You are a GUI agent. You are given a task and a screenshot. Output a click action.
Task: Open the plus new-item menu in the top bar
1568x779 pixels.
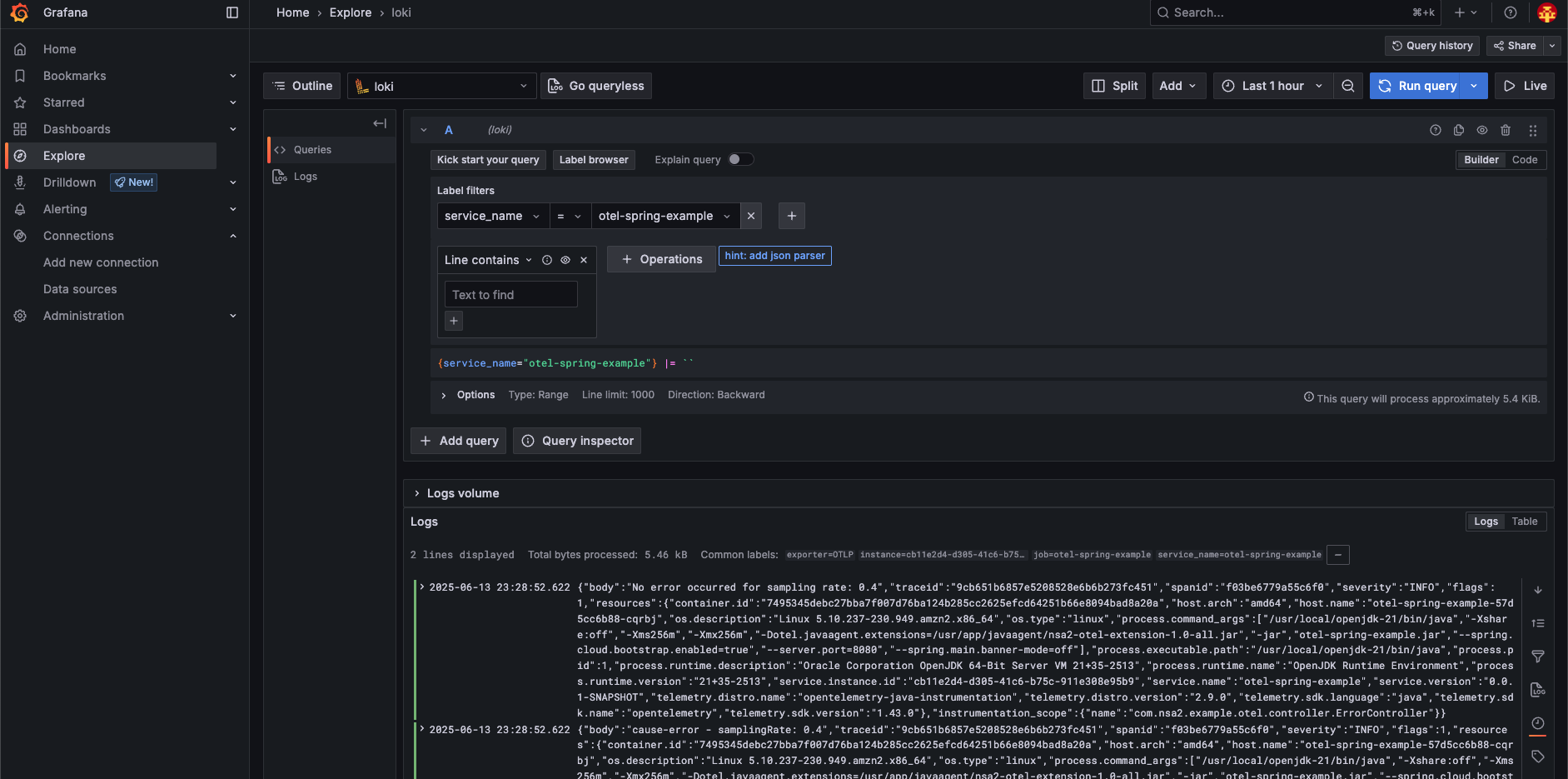coord(1466,12)
